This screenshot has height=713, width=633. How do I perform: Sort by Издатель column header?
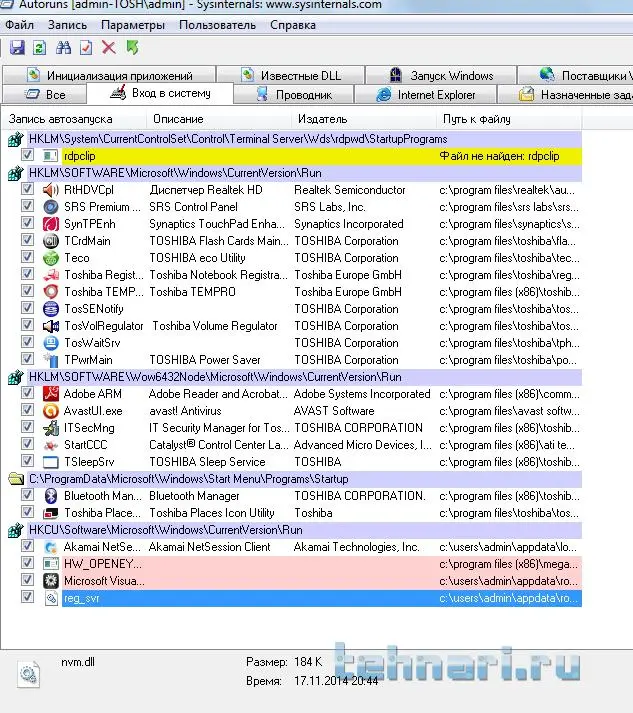click(363, 119)
